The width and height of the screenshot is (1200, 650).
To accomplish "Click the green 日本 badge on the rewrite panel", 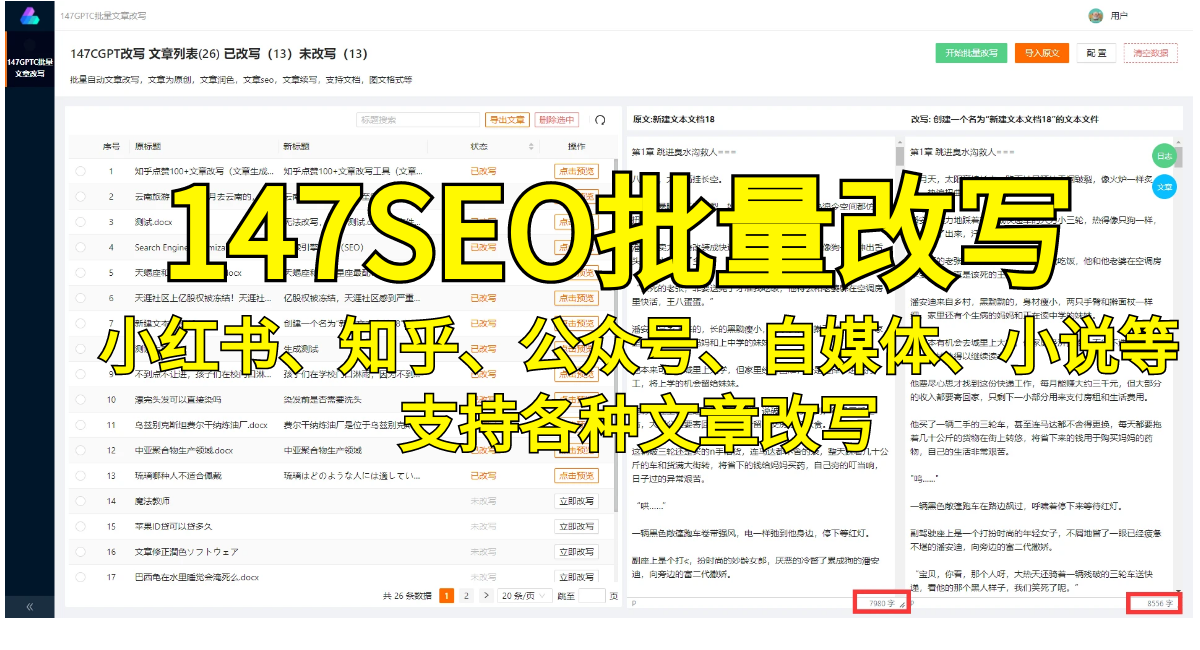I will (x=1165, y=156).
